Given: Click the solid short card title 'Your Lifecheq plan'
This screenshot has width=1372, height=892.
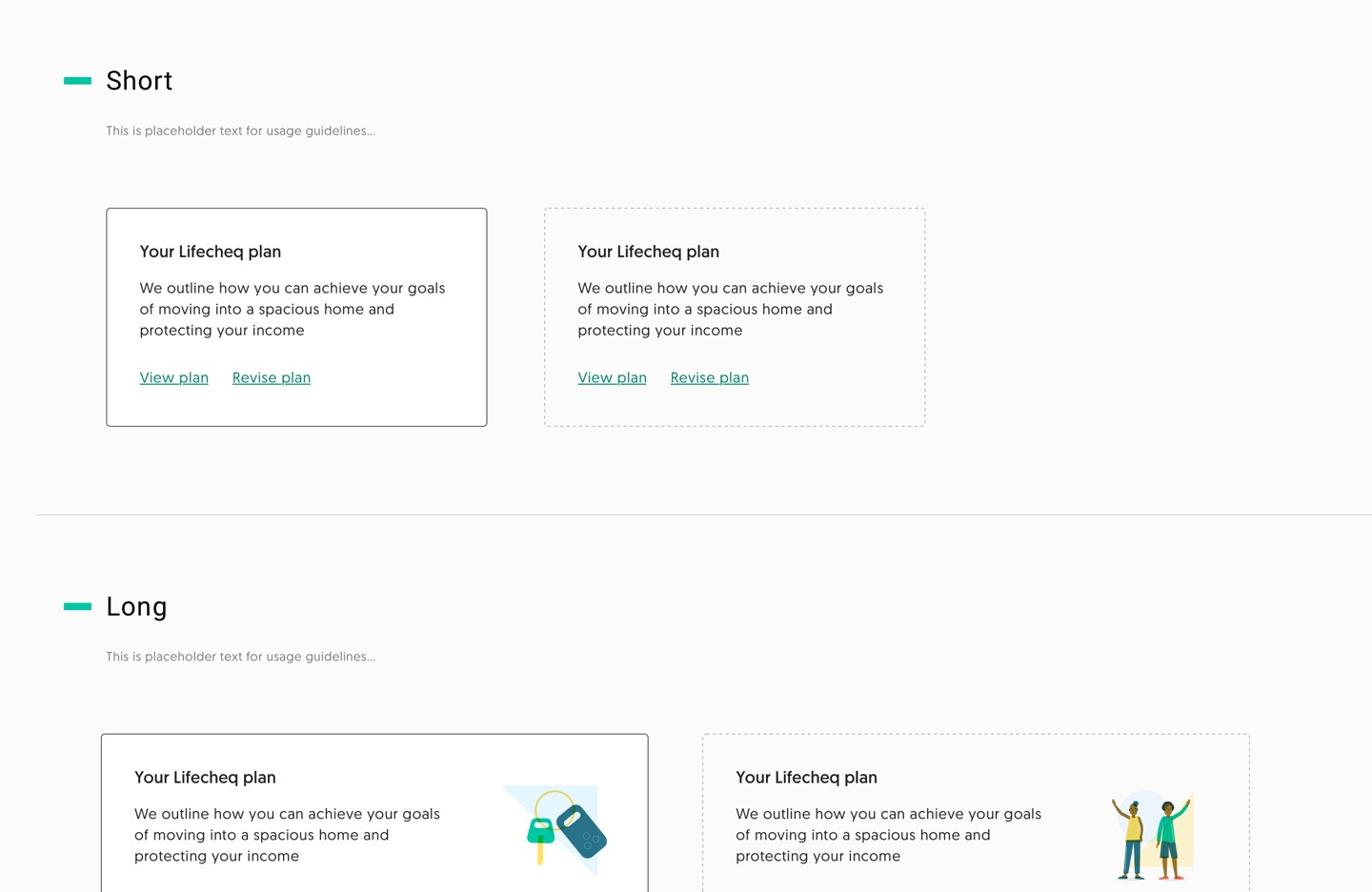Looking at the screenshot, I should 211,252.
